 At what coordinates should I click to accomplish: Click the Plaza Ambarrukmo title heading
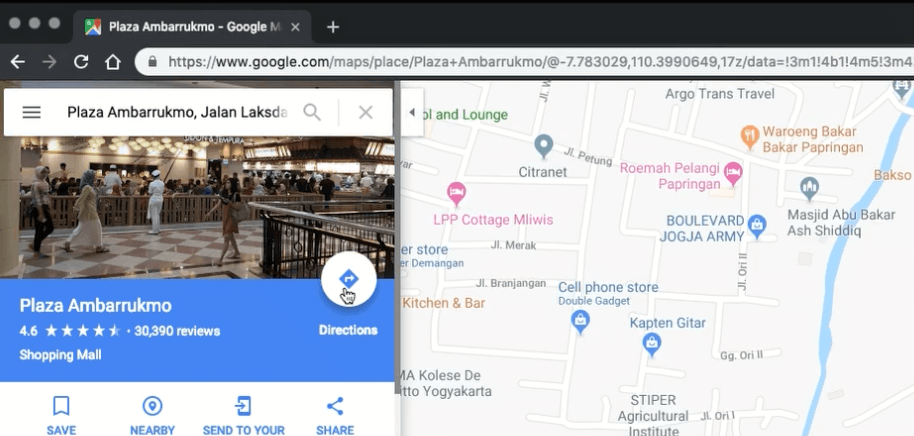click(x=96, y=305)
